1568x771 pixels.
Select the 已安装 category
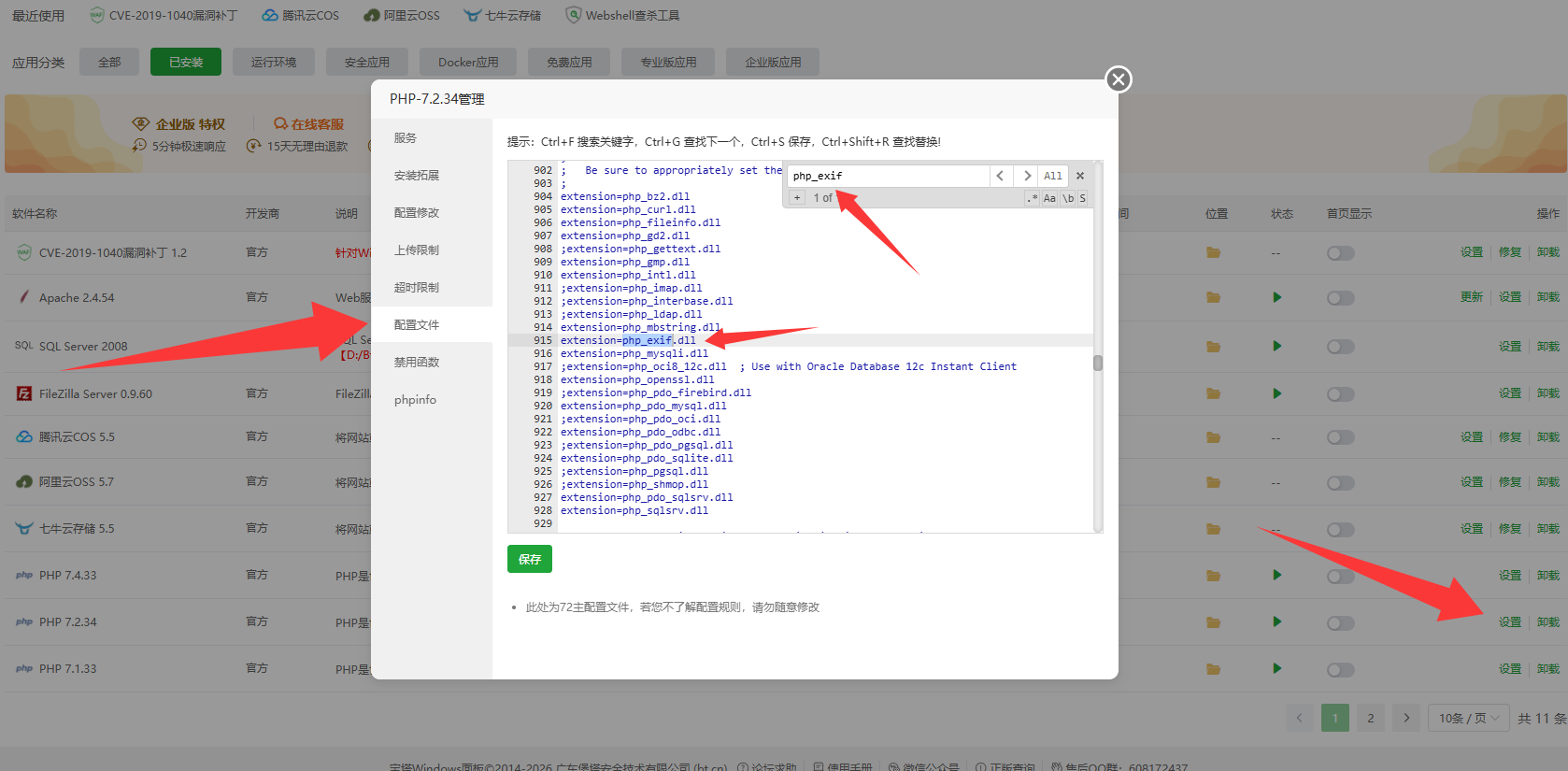[x=186, y=62]
